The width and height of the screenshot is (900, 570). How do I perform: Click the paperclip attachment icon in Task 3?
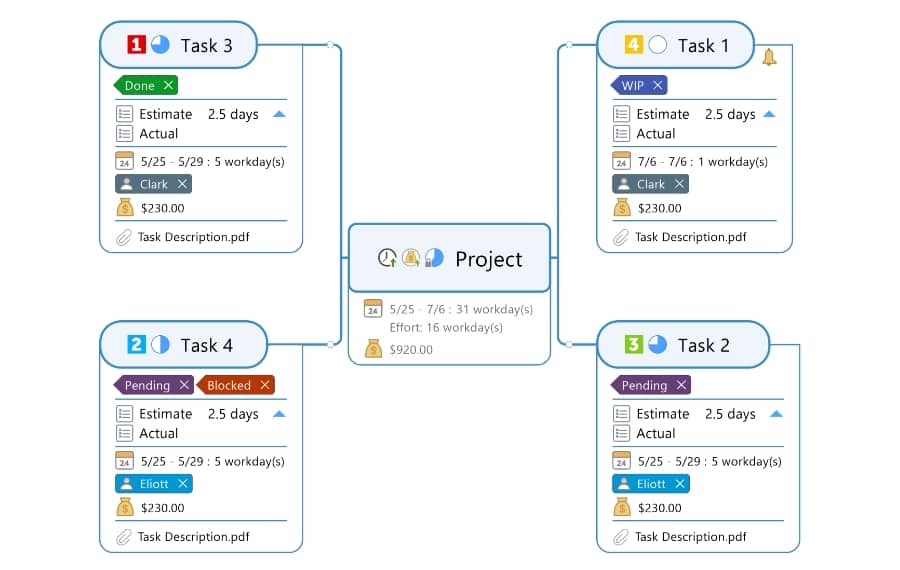click(x=124, y=237)
